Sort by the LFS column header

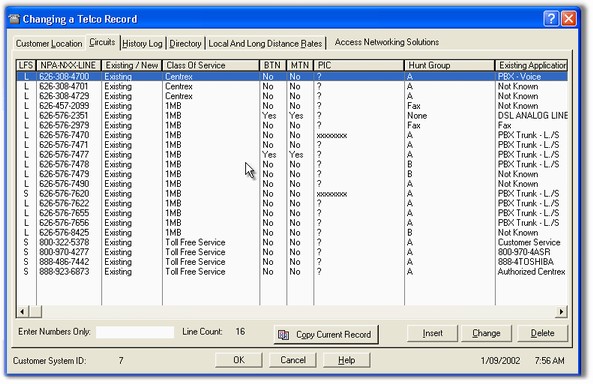[x=26, y=65]
